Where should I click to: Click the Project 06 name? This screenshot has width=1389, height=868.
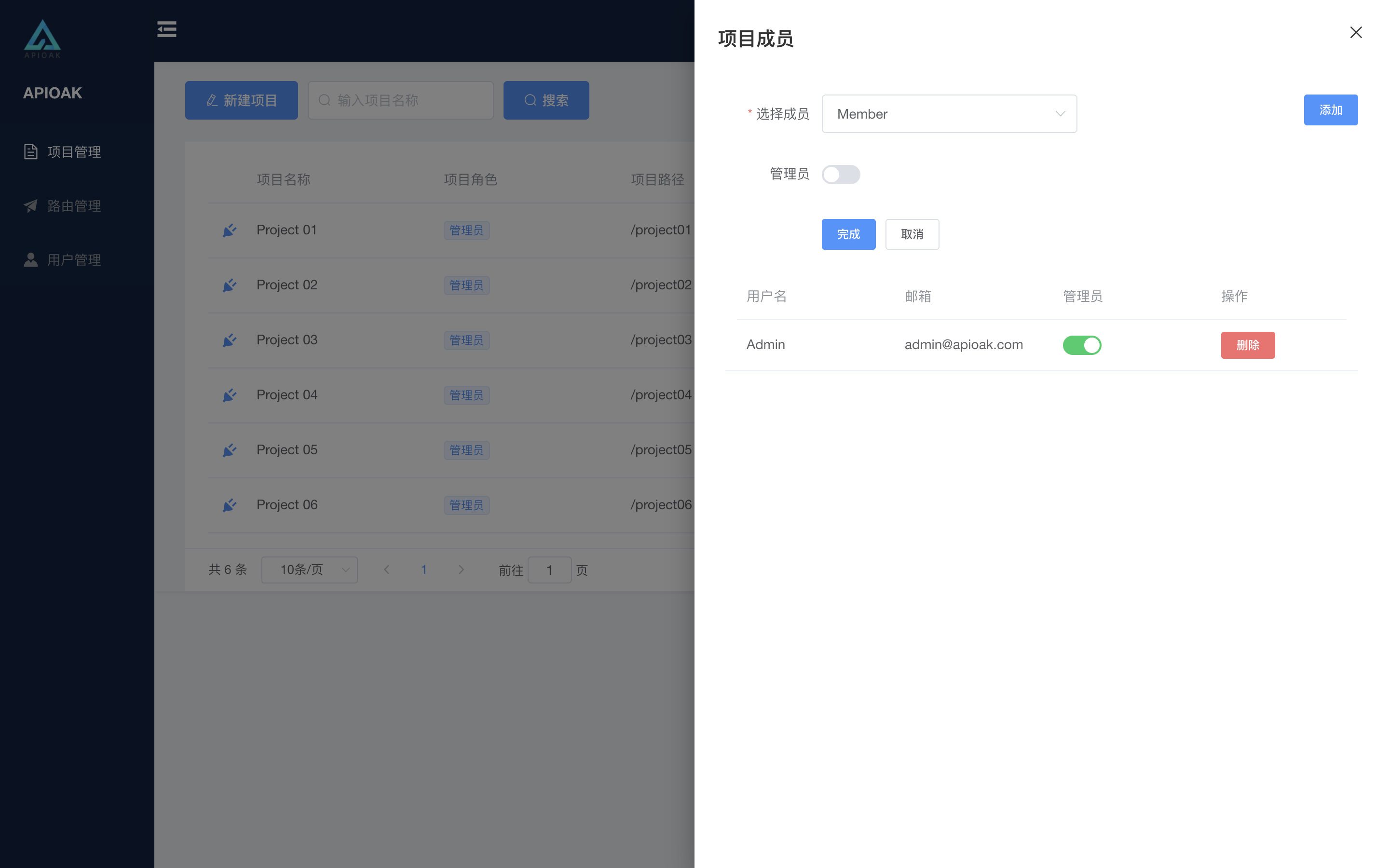(x=286, y=504)
